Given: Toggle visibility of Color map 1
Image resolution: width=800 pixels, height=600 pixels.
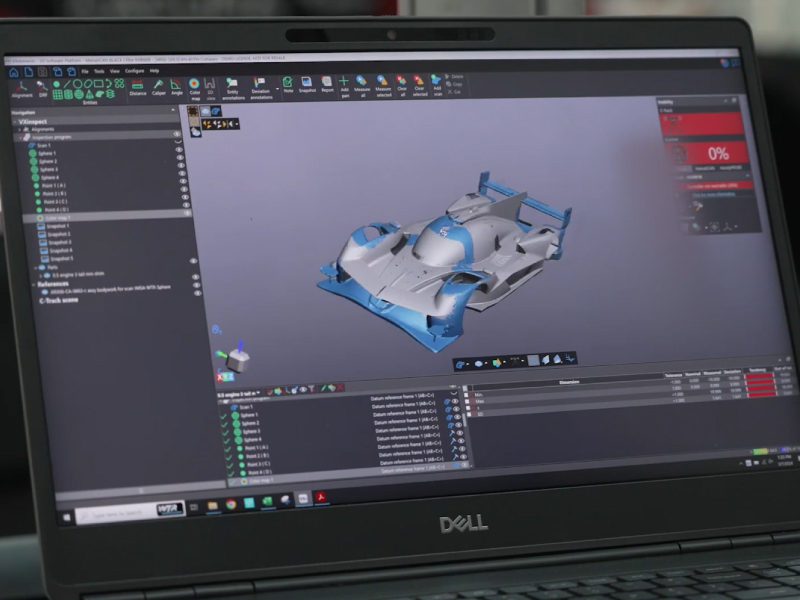Looking at the screenshot, I should 187,213.
